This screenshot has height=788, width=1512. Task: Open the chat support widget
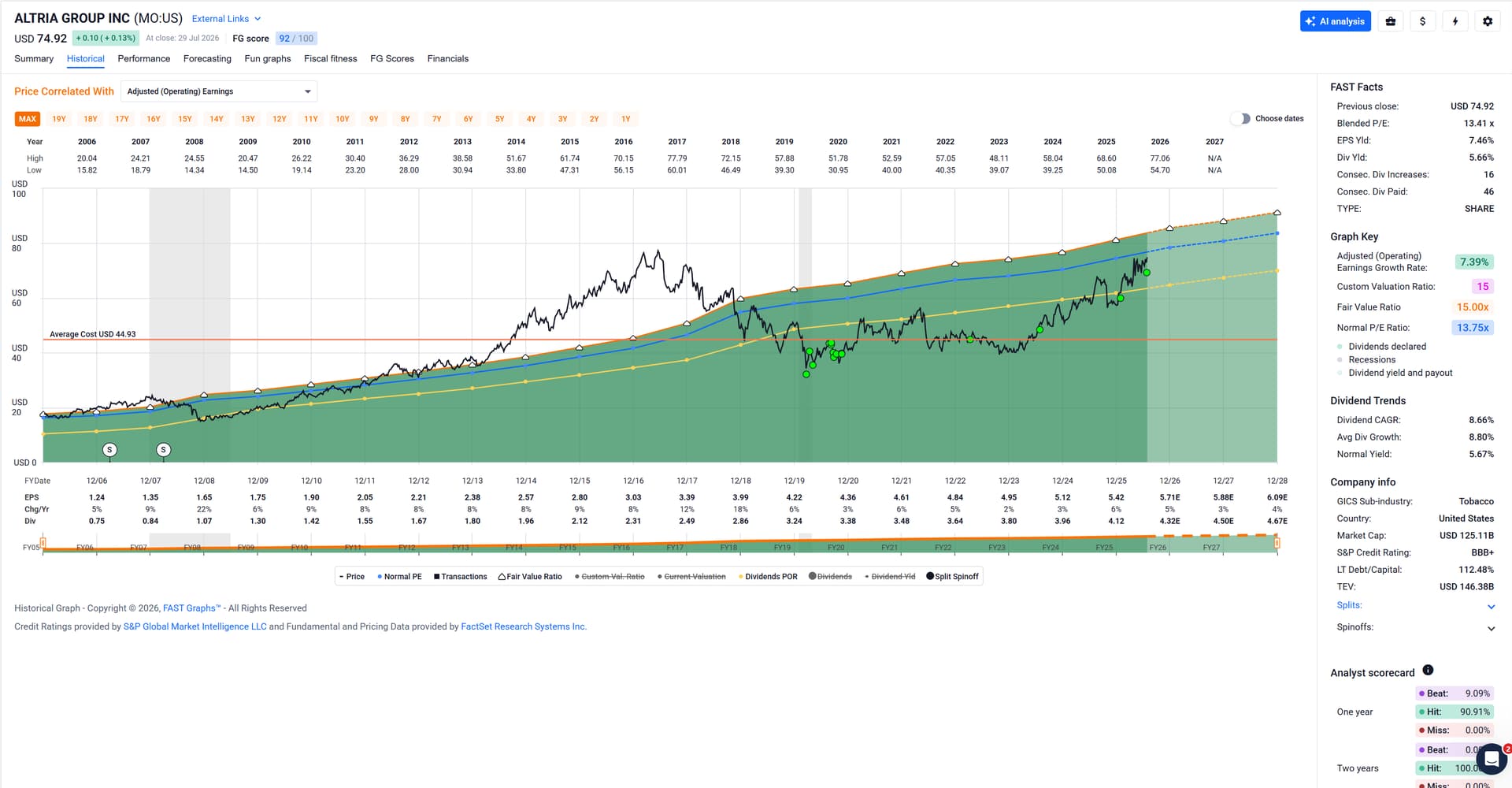tap(1491, 760)
